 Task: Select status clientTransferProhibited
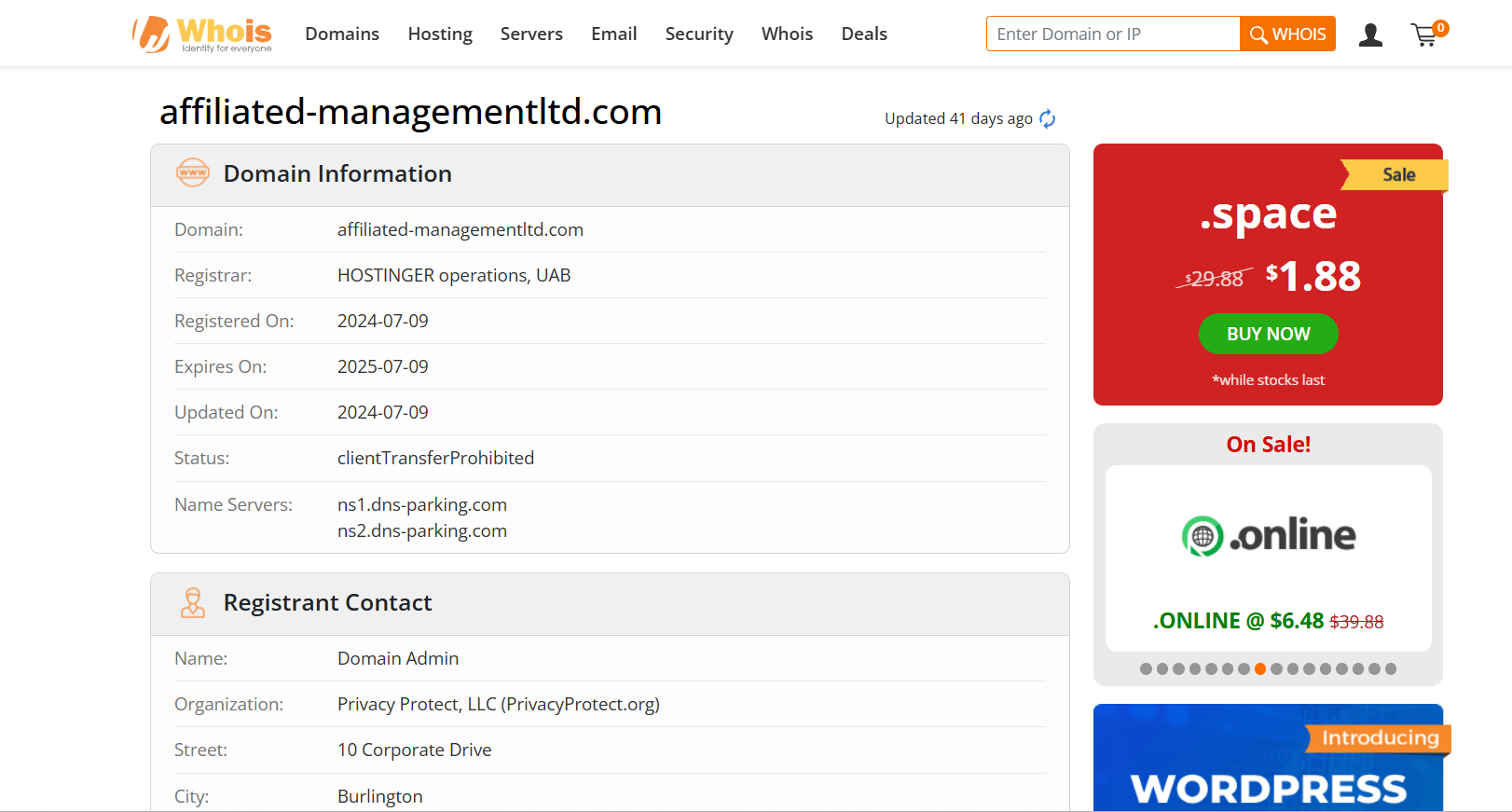pyautogui.click(x=435, y=458)
